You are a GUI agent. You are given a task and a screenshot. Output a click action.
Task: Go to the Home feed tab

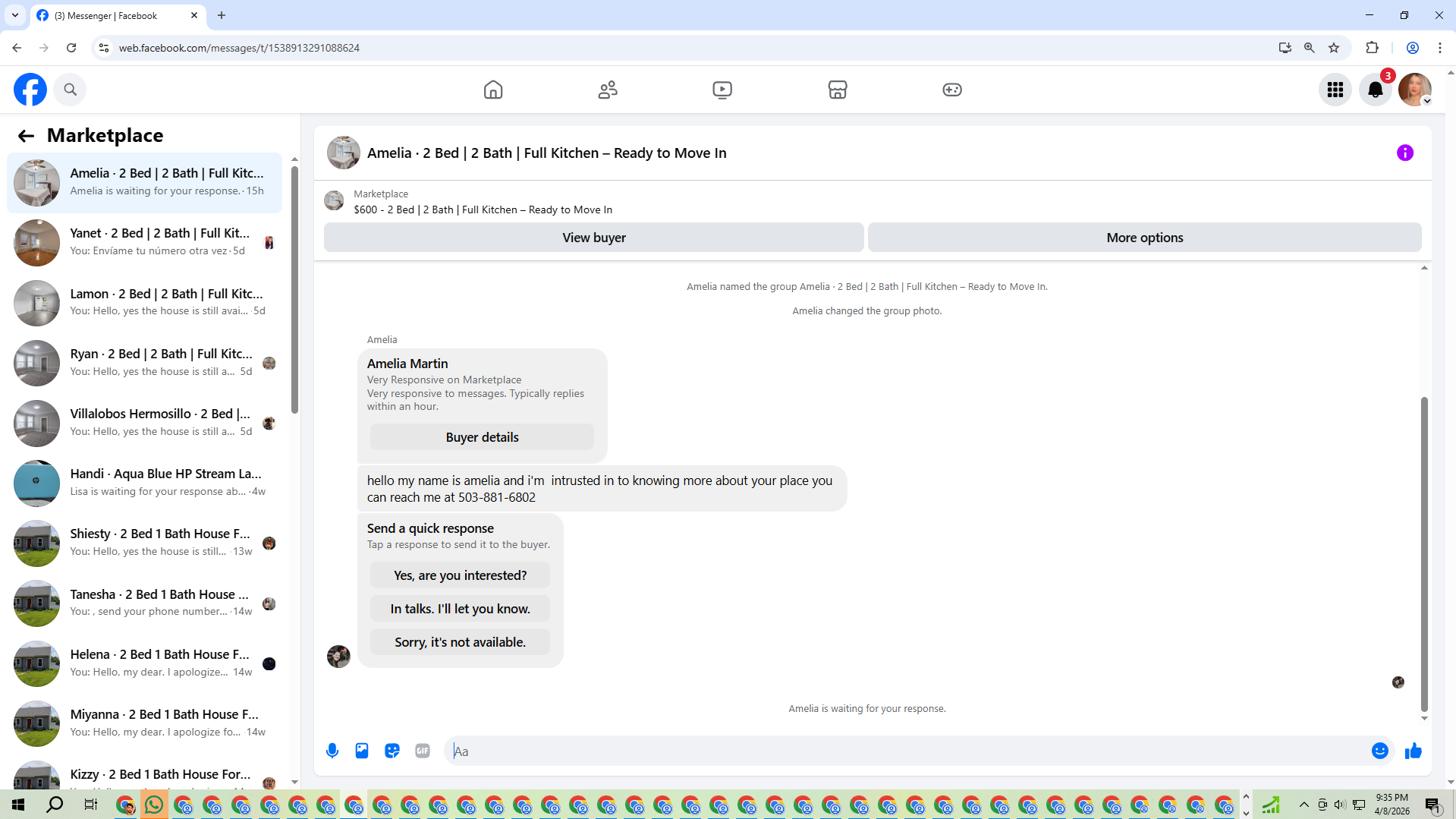(493, 90)
